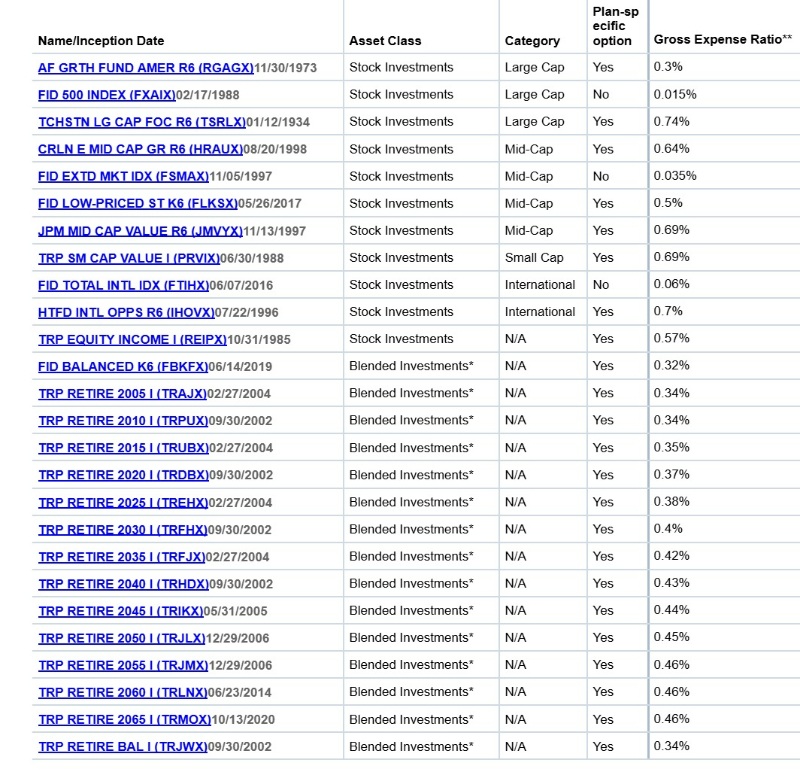
Task: View TRP RETIRE 2045 I (TRIKX) details
Action: point(121,611)
